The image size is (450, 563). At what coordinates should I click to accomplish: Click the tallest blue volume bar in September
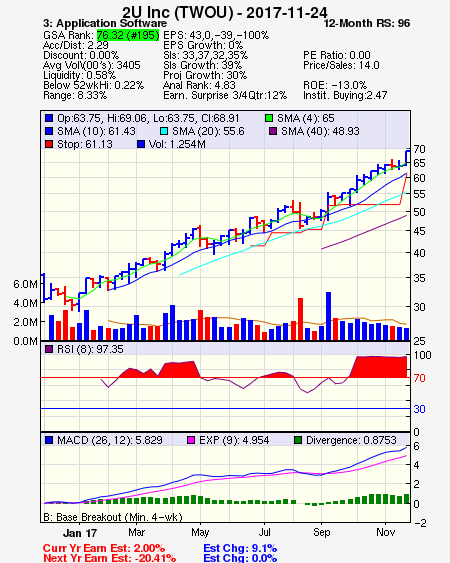click(328, 316)
